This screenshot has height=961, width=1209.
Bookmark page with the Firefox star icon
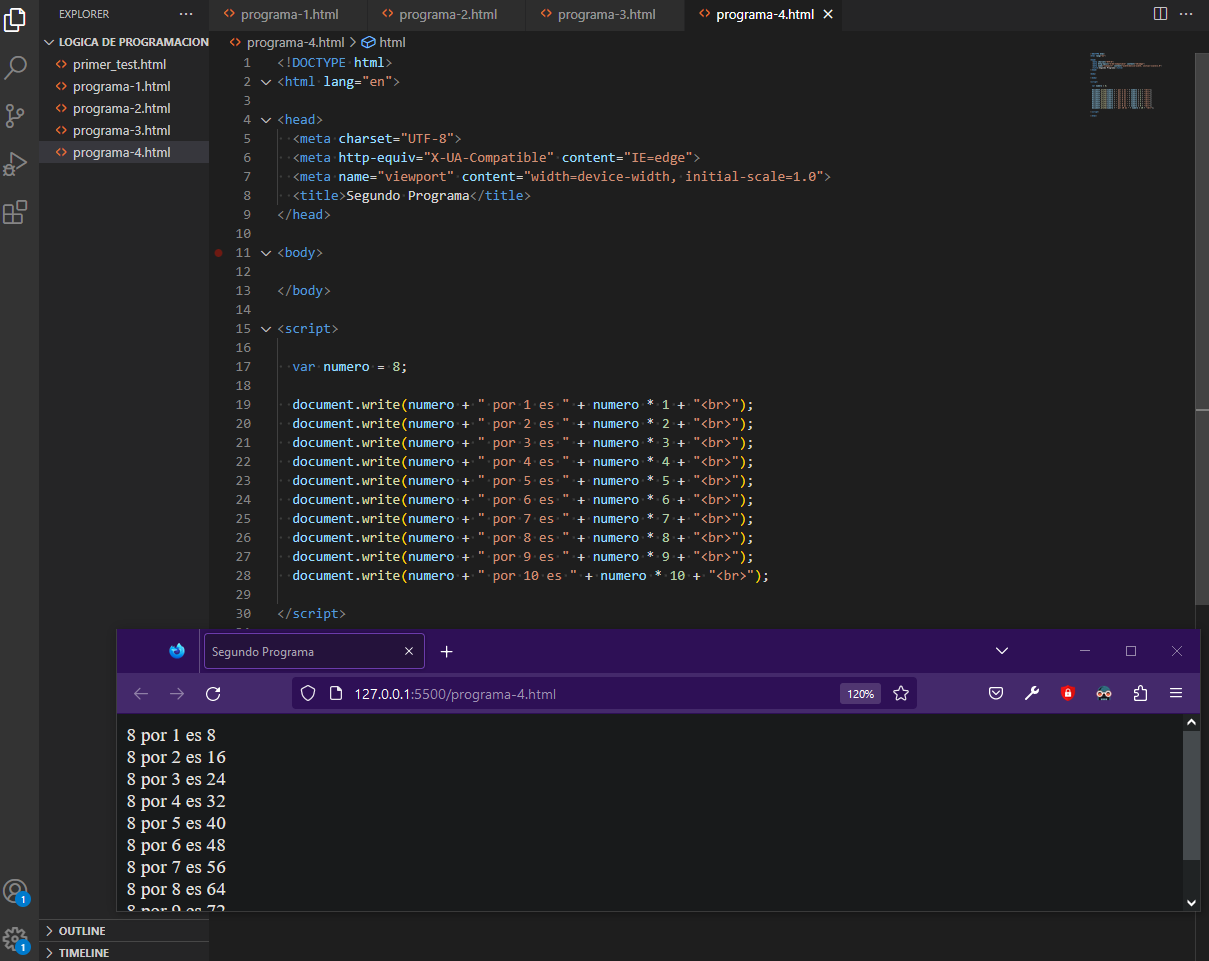point(900,694)
